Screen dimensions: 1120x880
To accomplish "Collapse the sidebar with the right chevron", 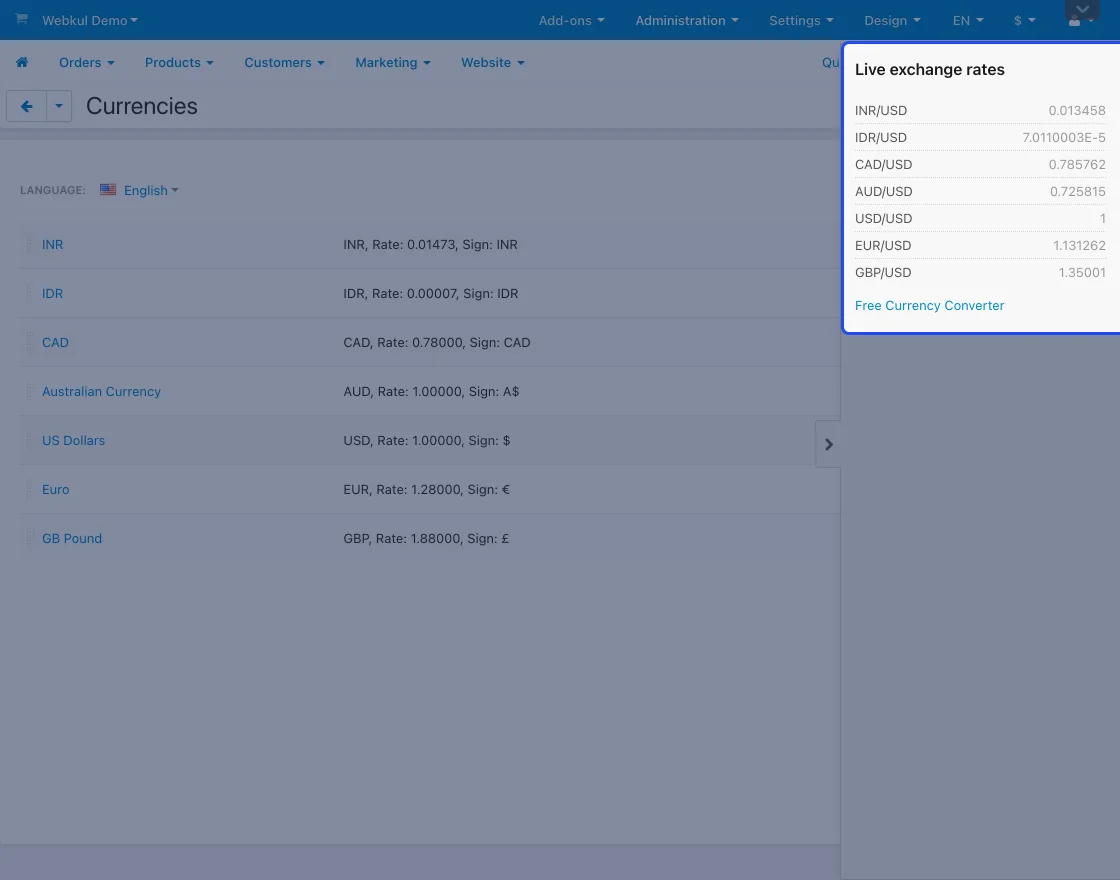I will pyautogui.click(x=828, y=444).
